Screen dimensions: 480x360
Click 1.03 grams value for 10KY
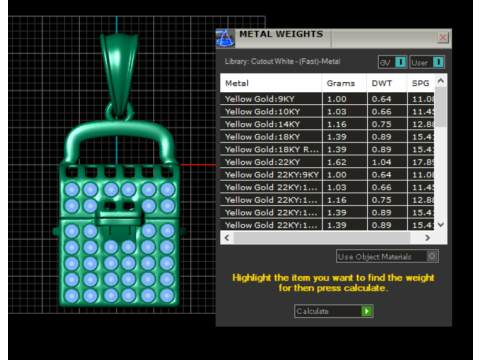click(x=337, y=112)
